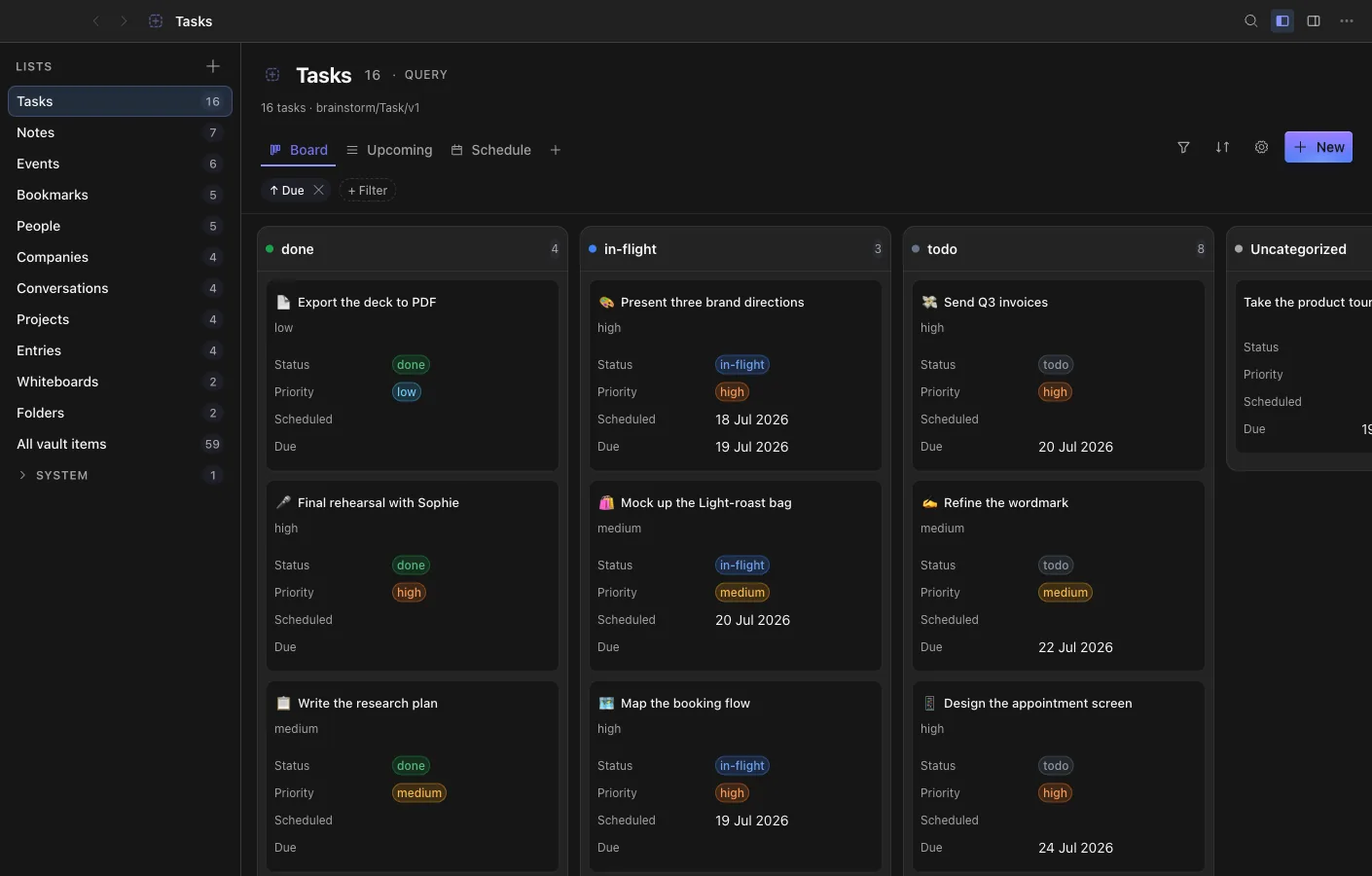The height and width of the screenshot is (876, 1372).
Task: Open the Entries list
Action: [x=120, y=350]
